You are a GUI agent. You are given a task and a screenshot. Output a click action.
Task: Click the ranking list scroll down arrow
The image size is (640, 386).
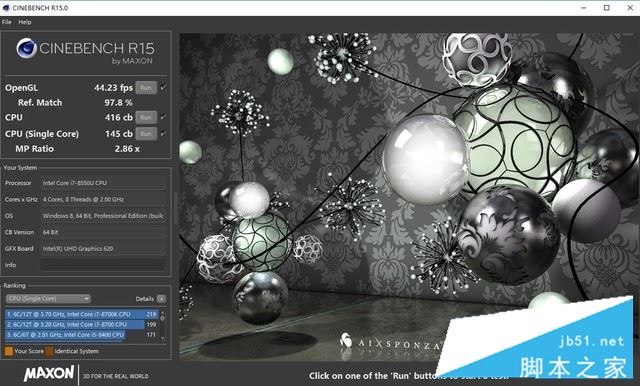coord(163,338)
